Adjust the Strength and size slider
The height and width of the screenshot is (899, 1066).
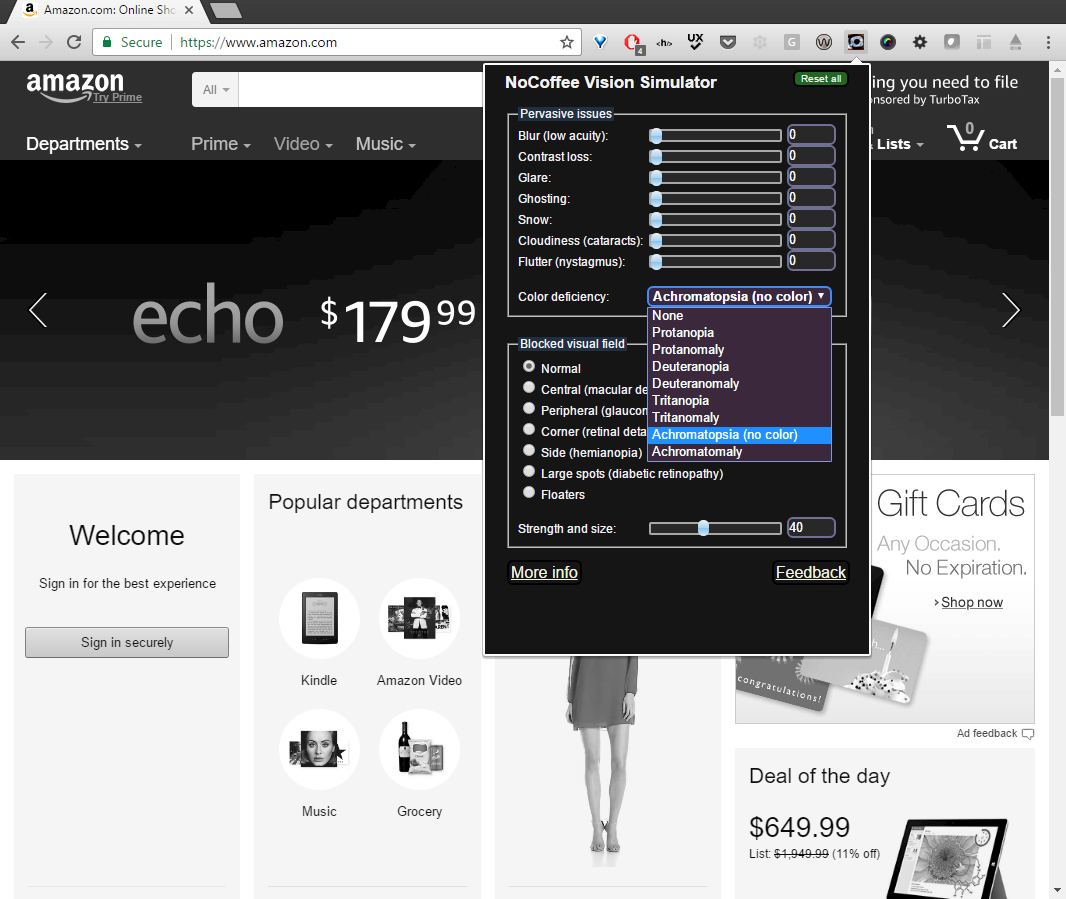click(715, 528)
